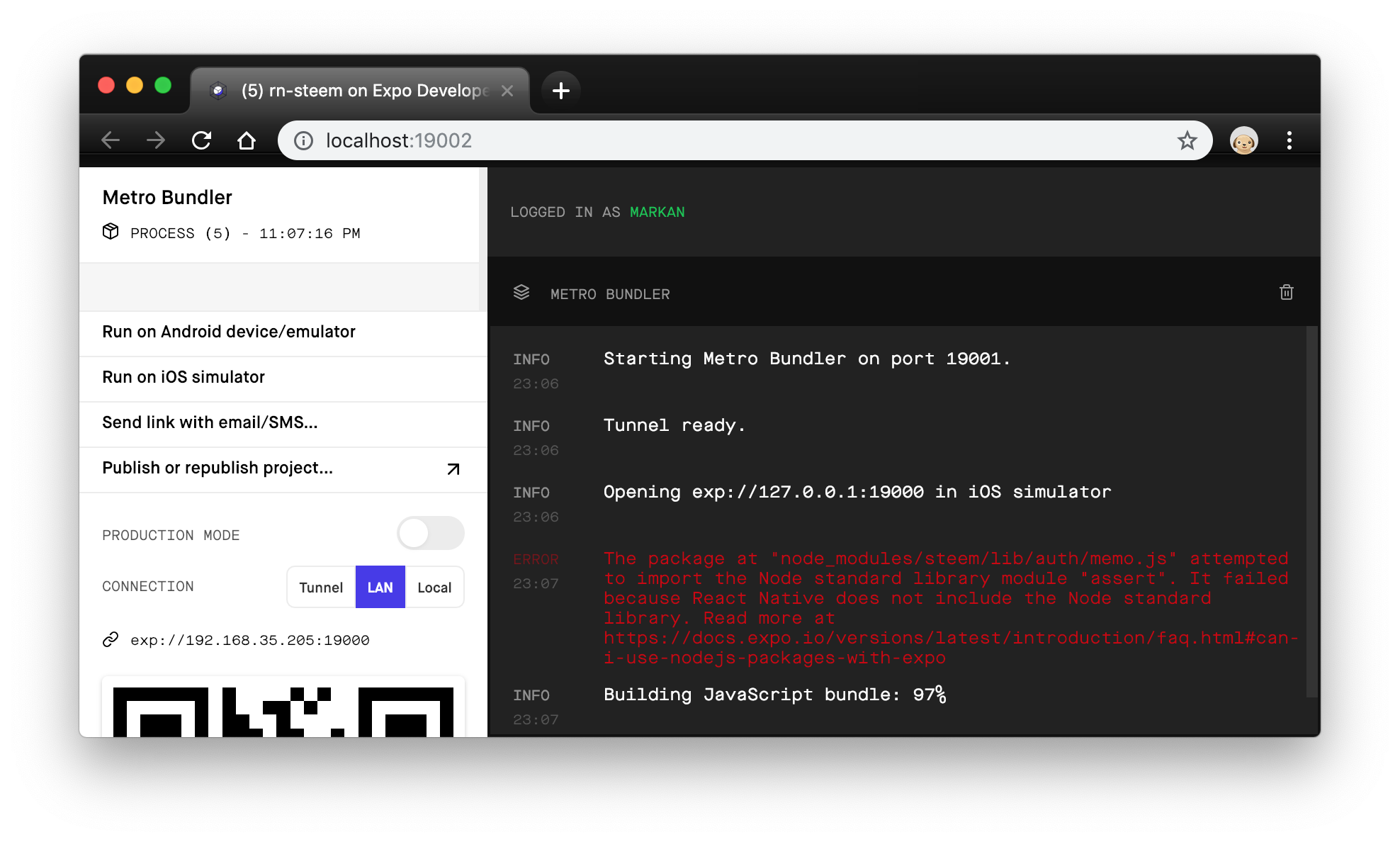The width and height of the screenshot is (1400, 842).
Task: Reload the page with the refresh icon
Action: [x=202, y=140]
